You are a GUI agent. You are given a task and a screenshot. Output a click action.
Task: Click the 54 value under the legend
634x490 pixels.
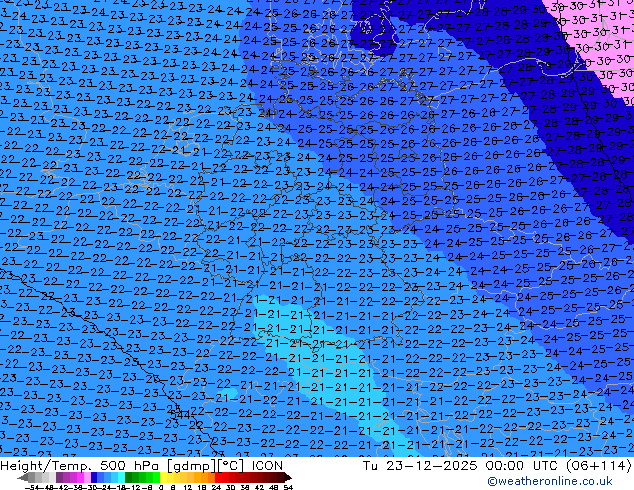(288, 487)
